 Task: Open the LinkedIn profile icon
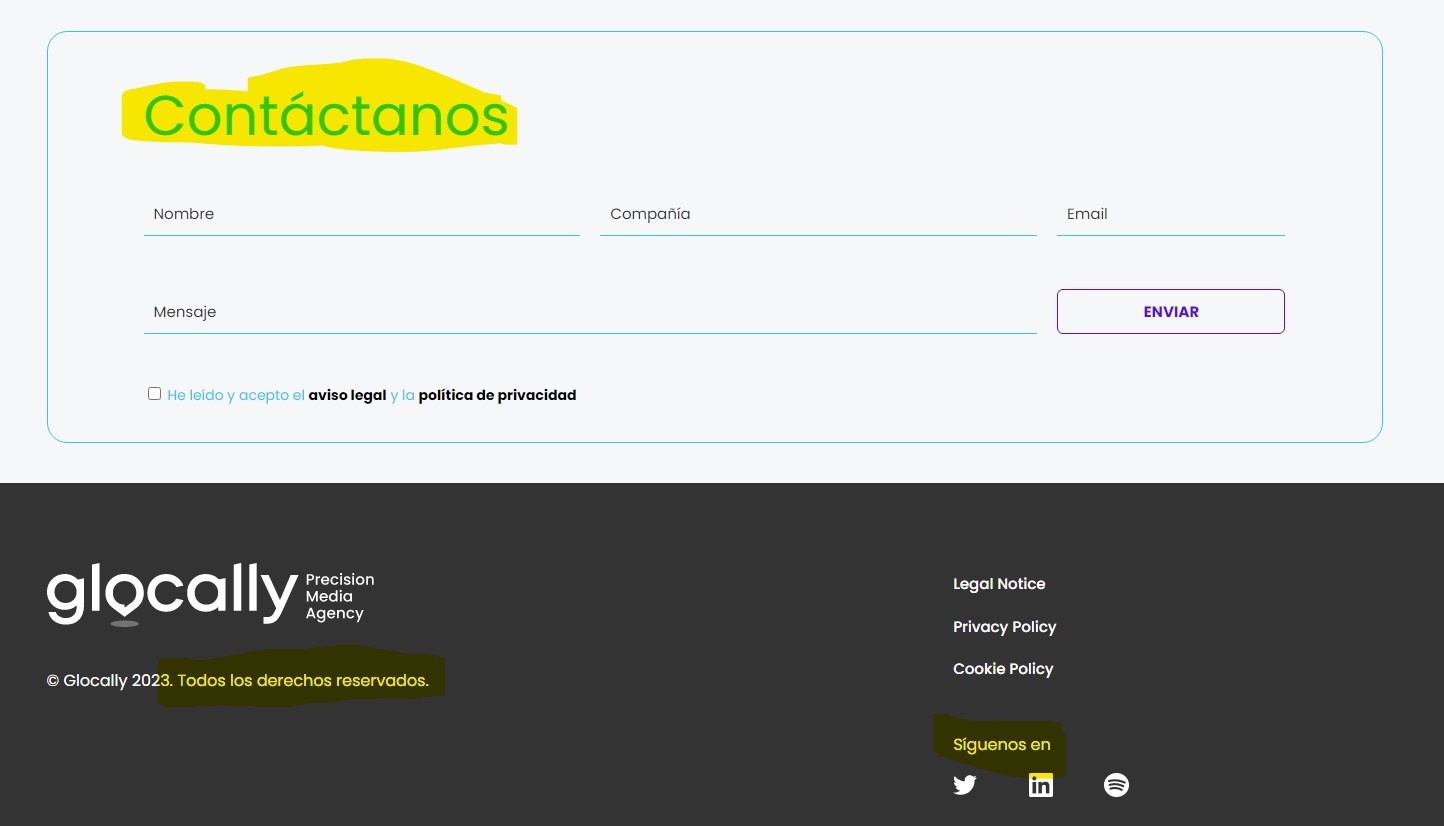tap(1041, 785)
